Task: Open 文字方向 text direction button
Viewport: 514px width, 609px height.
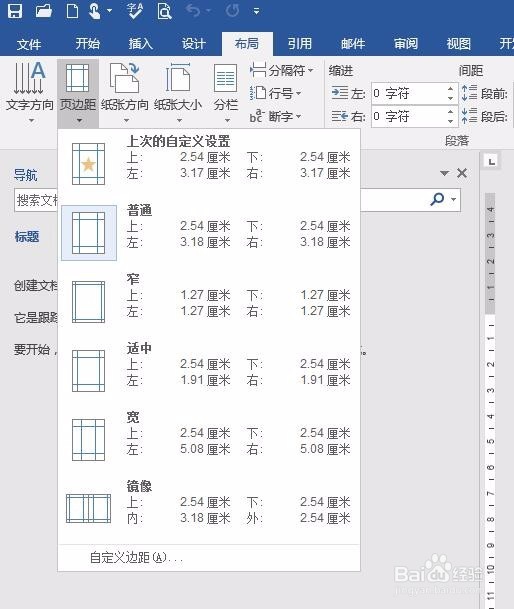Action: pyautogui.click(x=30, y=93)
